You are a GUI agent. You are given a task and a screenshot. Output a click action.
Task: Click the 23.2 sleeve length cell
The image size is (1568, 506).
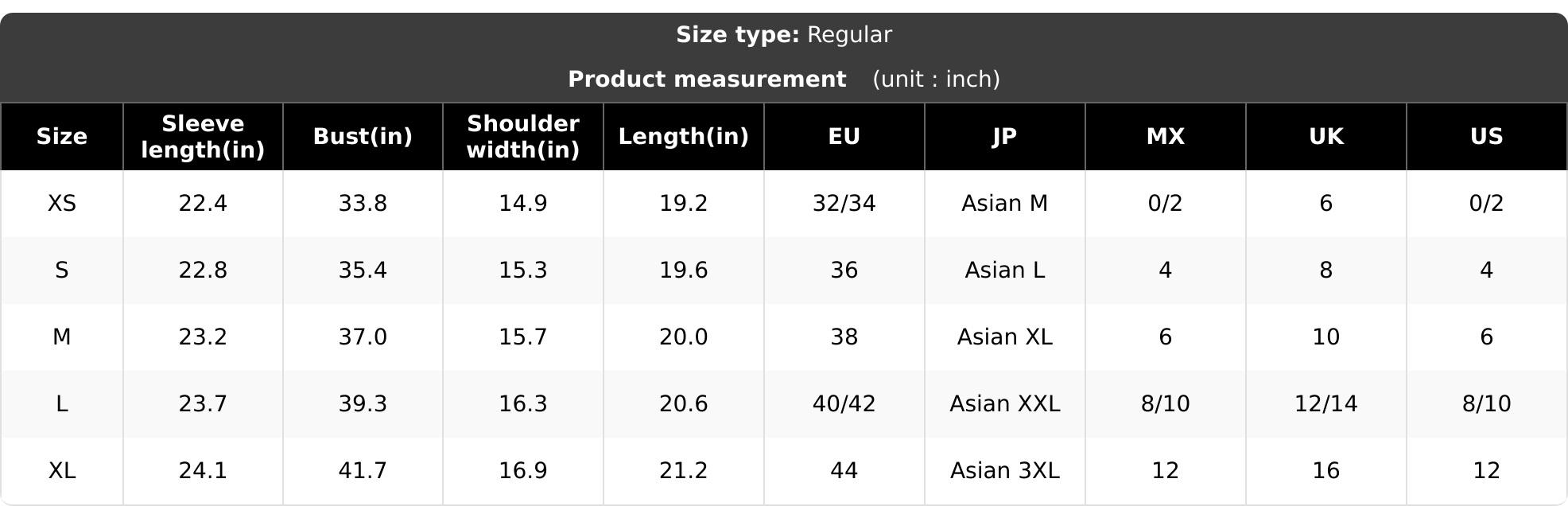point(203,337)
